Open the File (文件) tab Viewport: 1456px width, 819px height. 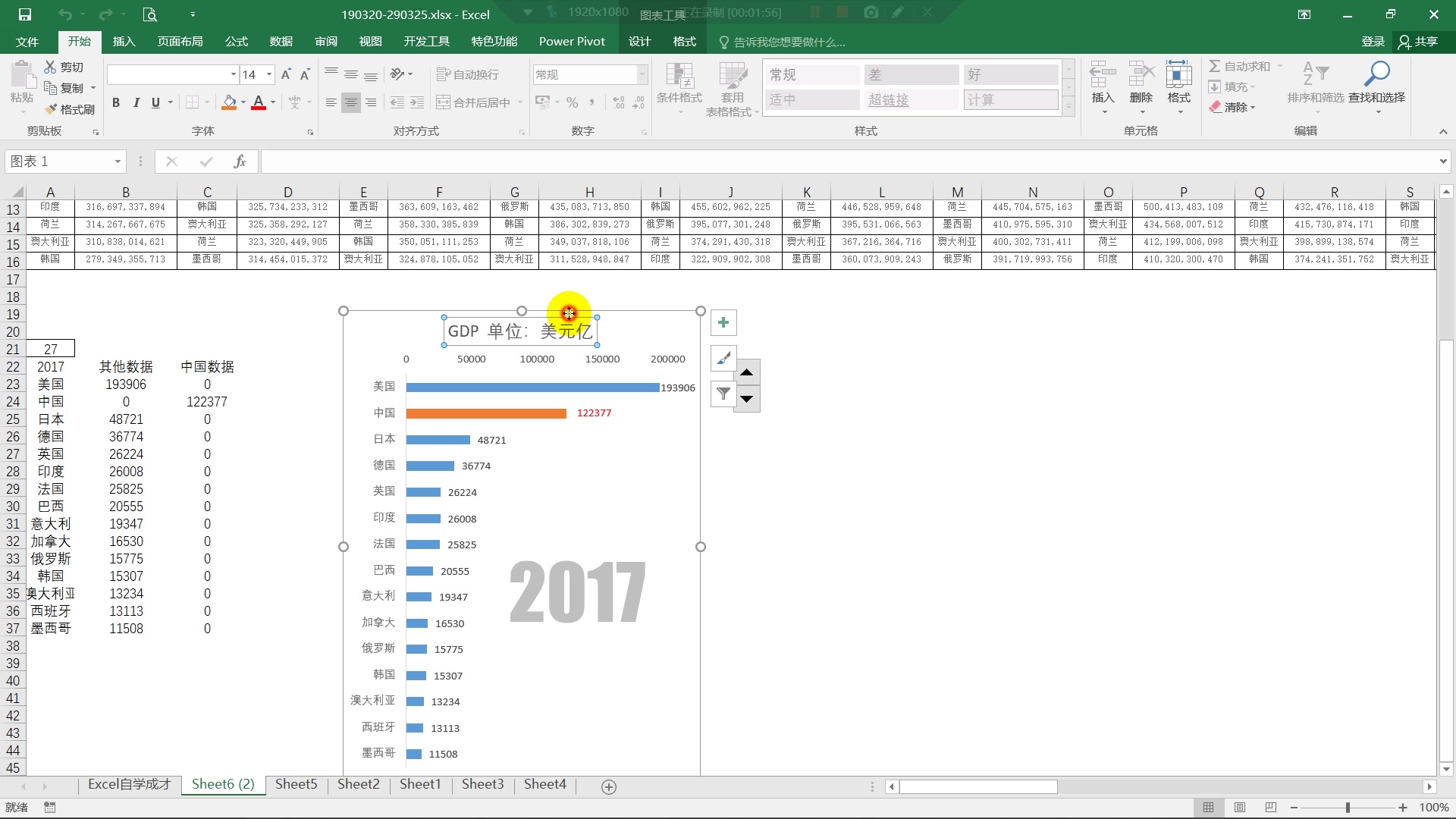point(27,42)
